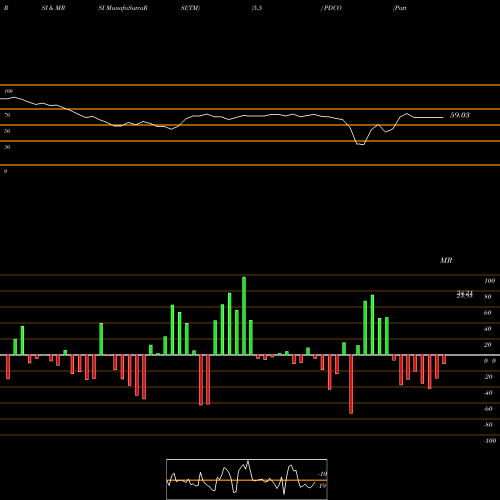
Task: Click the 30 level label on RSI axis
Action: pyautogui.click(x=7, y=147)
